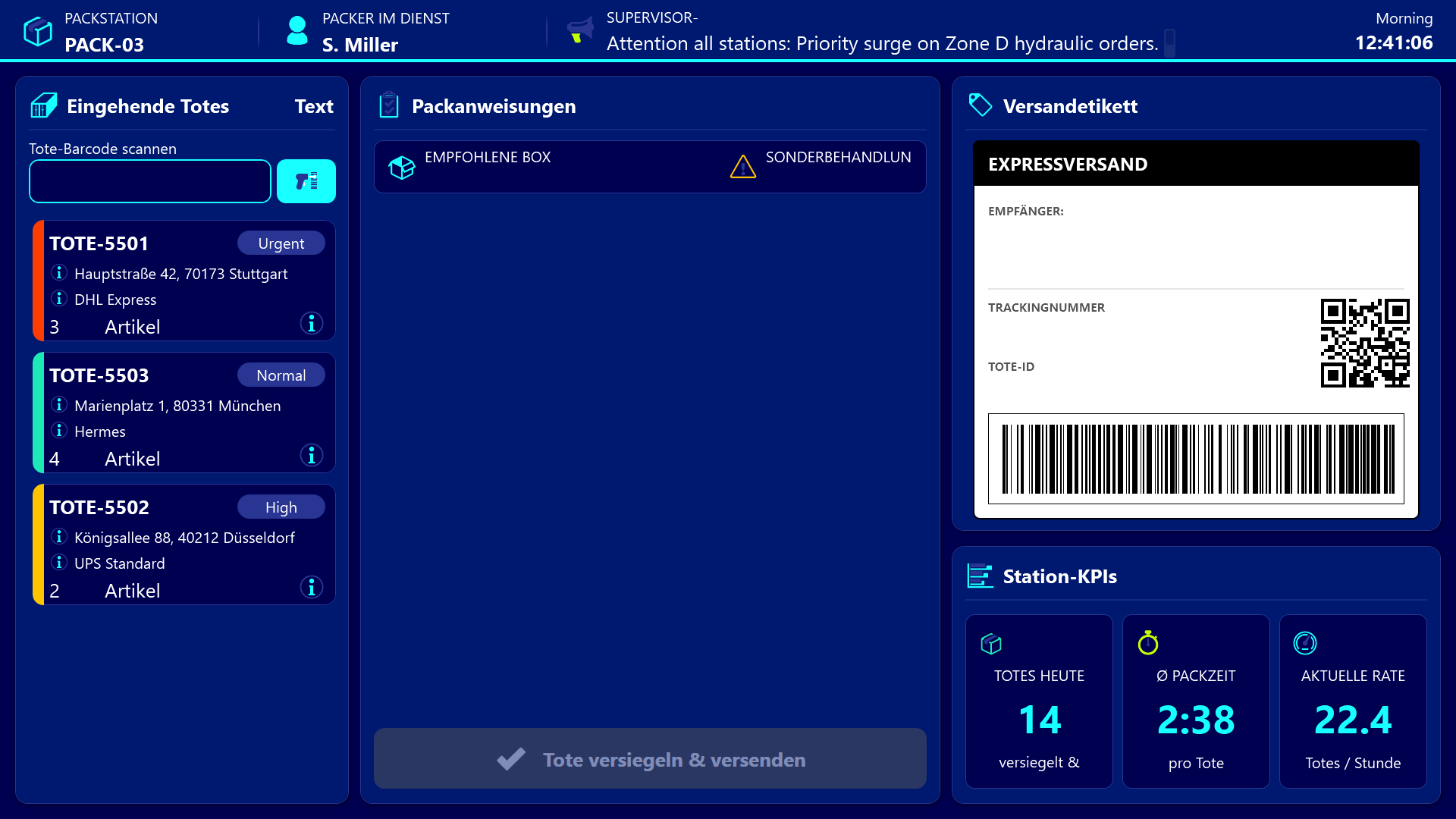1456x819 pixels.
Task: Click the Aktuelle Rate gauge icon
Action: [1305, 643]
